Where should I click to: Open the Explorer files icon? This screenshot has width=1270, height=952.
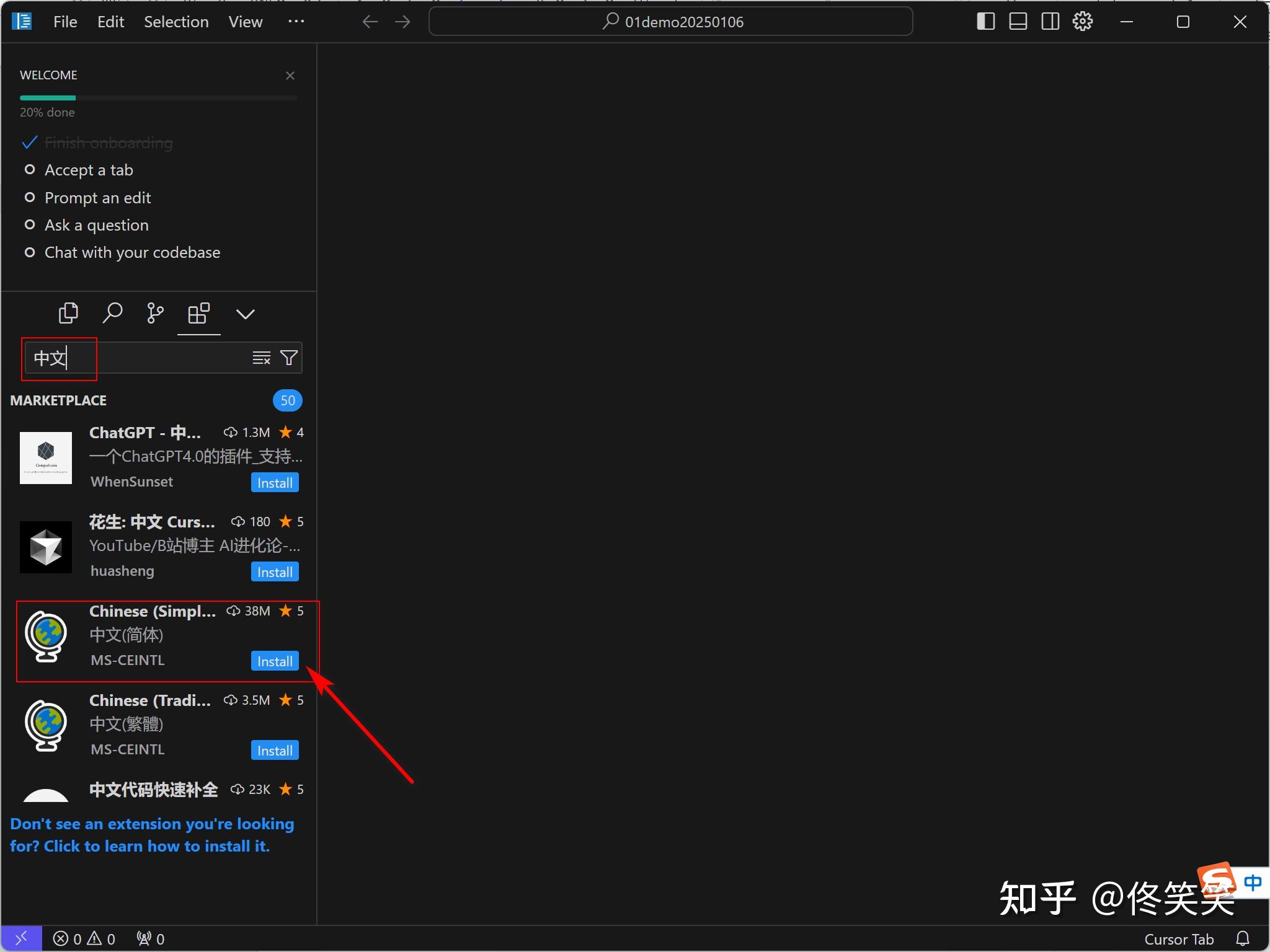[68, 313]
